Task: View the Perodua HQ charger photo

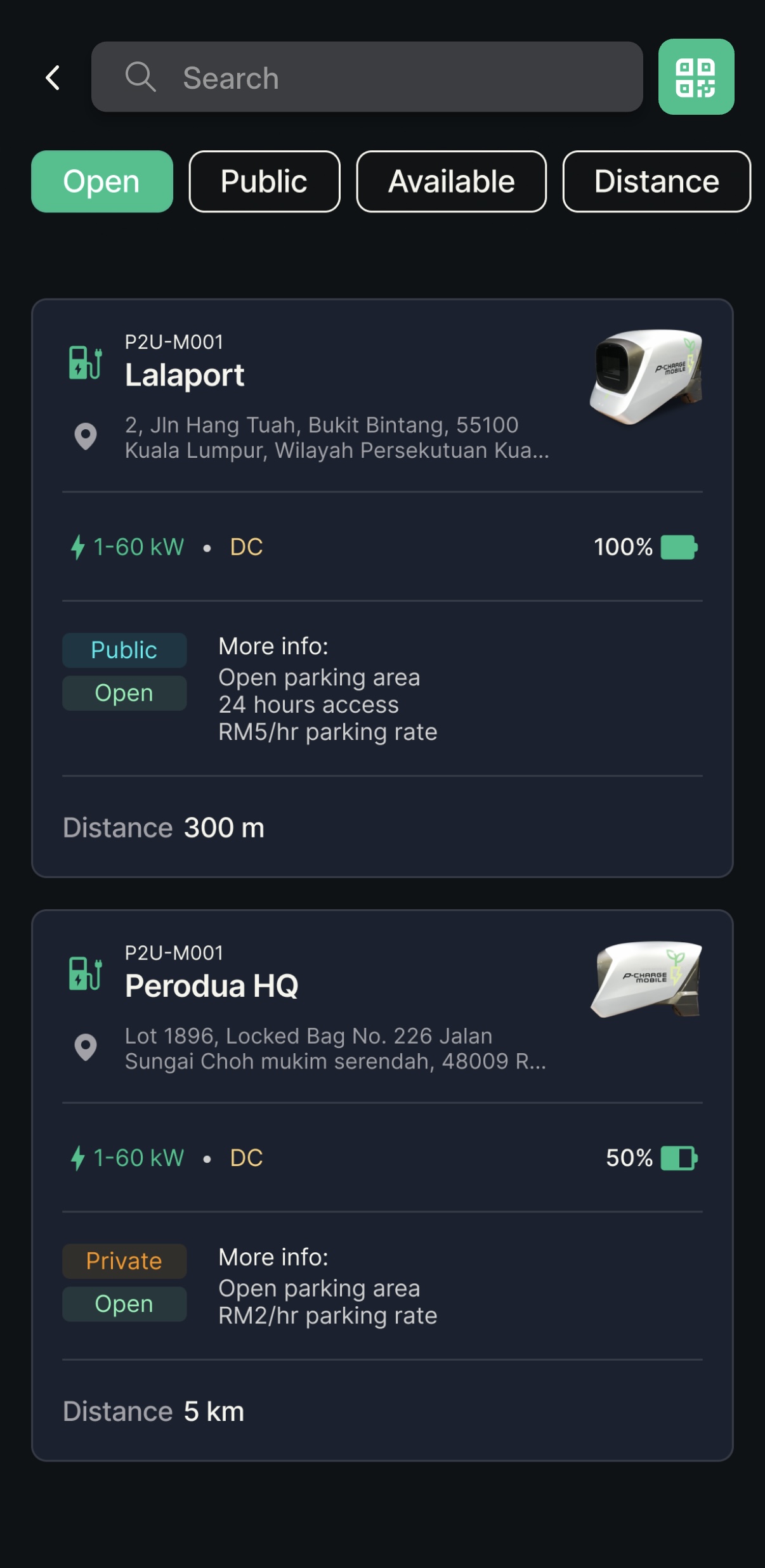Action: pyautogui.click(x=646, y=980)
